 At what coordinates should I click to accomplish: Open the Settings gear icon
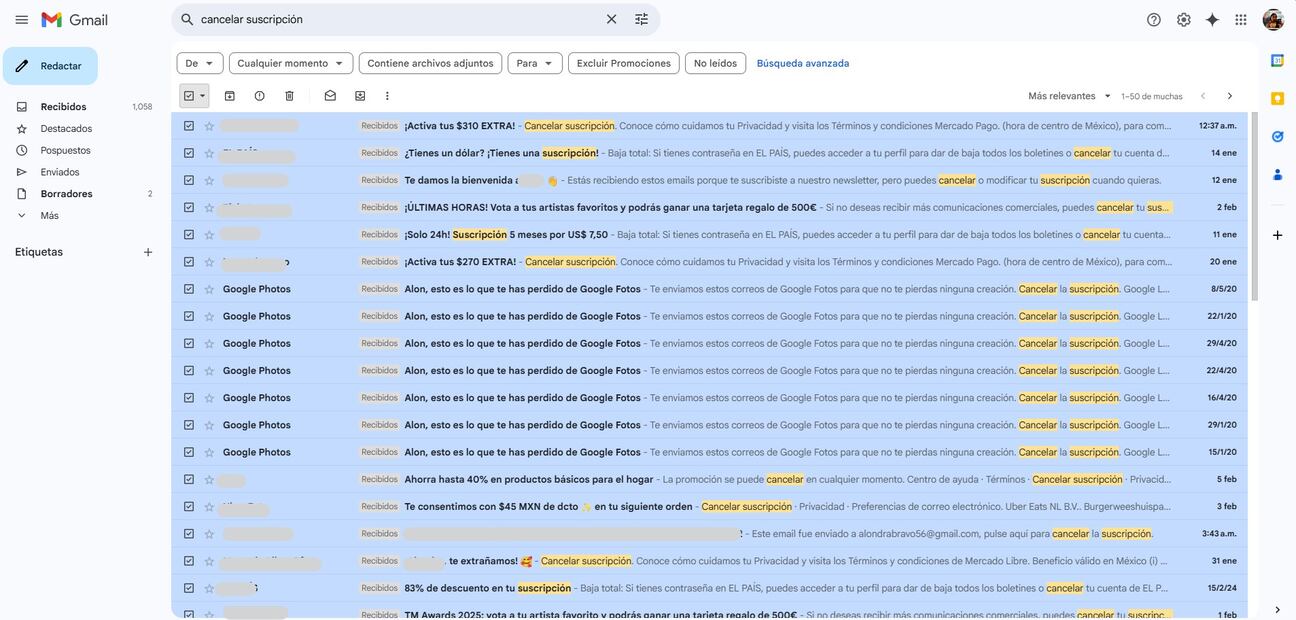tap(1184, 20)
